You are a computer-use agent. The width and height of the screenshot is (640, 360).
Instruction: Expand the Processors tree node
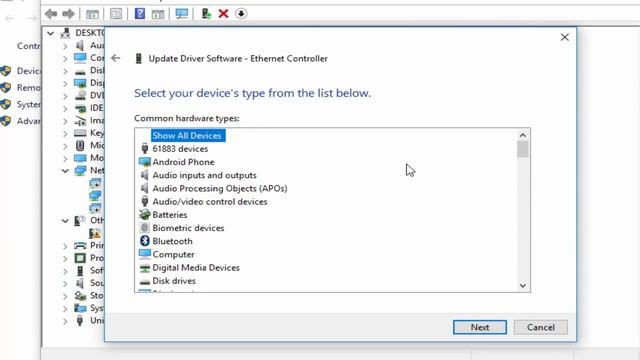(x=65, y=258)
